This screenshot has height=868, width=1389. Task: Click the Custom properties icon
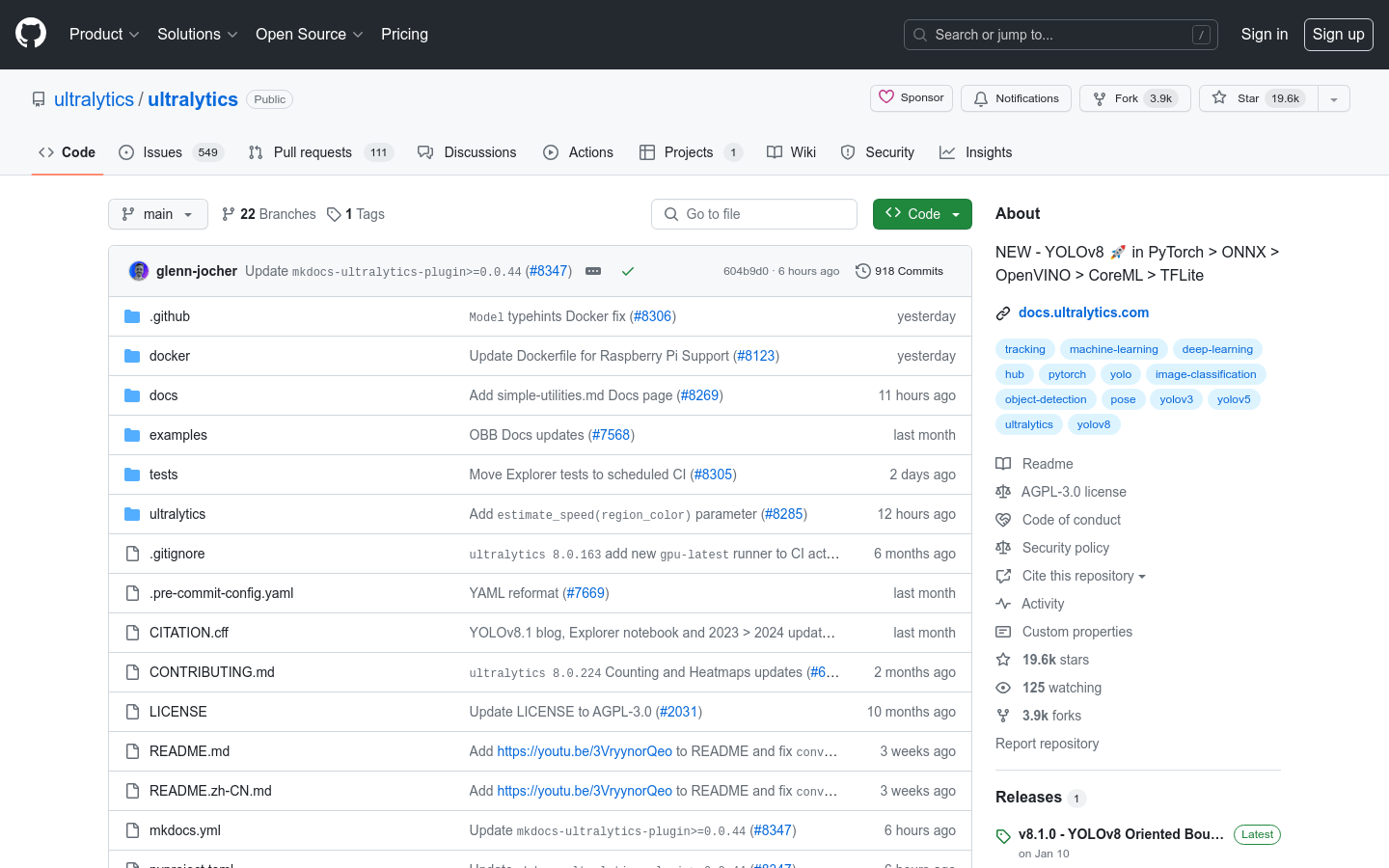tap(1003, 632)
